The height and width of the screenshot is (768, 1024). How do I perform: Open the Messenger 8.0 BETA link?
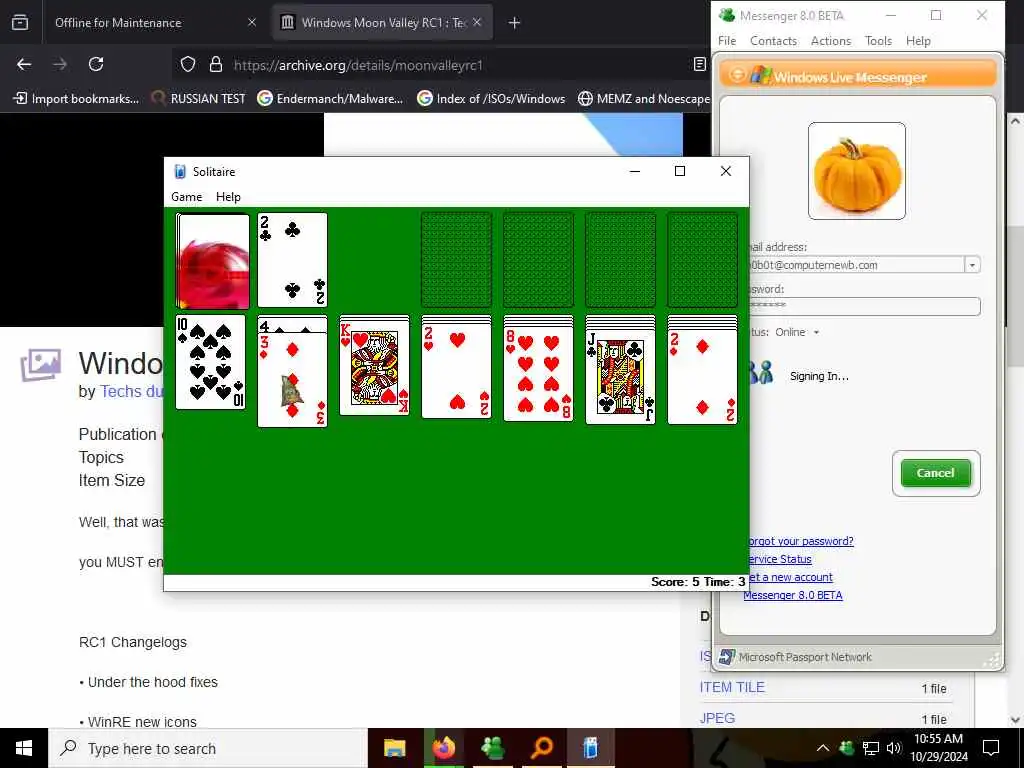pos(793,595)
